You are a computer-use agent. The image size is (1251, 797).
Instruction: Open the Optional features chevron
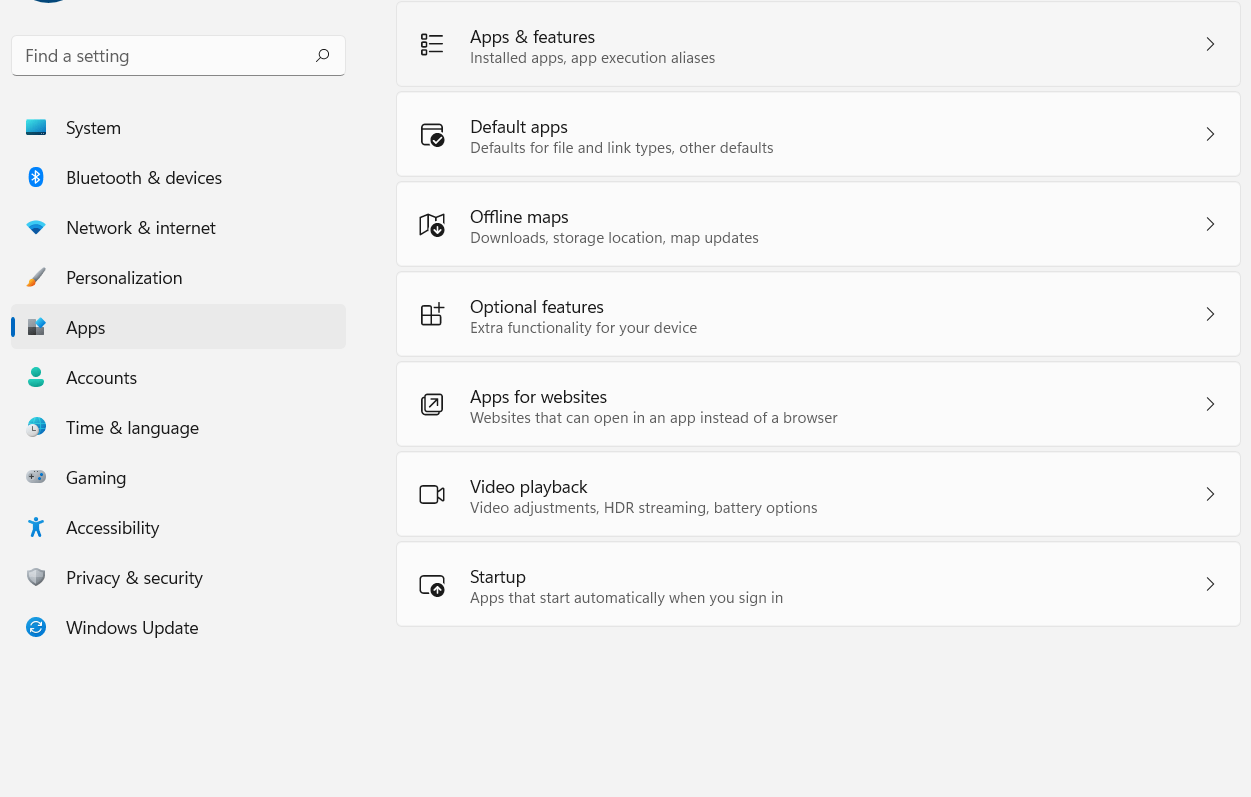point(1210,314)
